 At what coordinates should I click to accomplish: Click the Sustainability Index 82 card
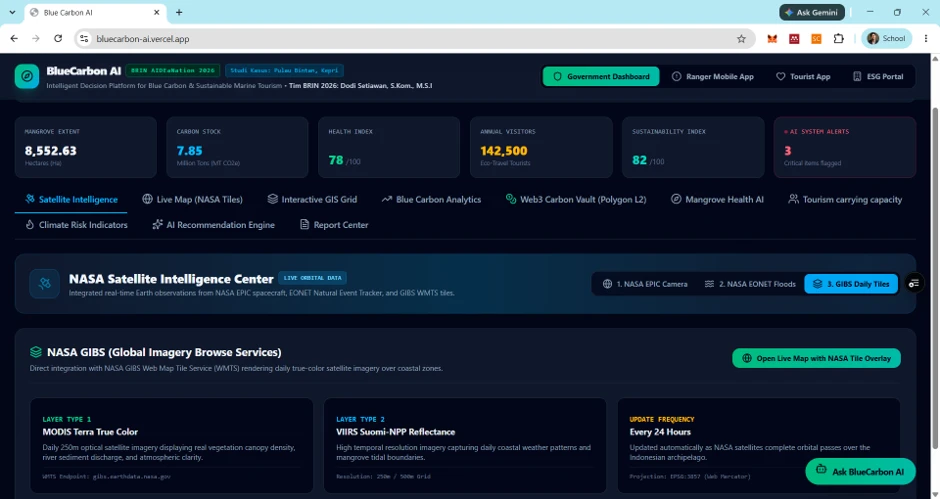pyautogui.click(x=693, y=147)
